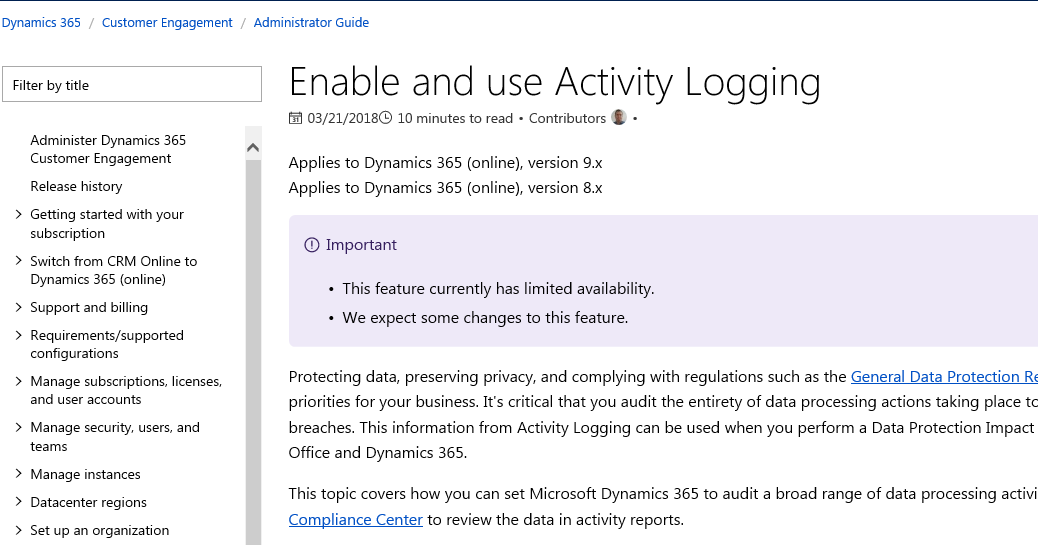1038x545 pixels.
Task: Expand chevron beside Requirements/supported configurations
Action: (19, 334)
